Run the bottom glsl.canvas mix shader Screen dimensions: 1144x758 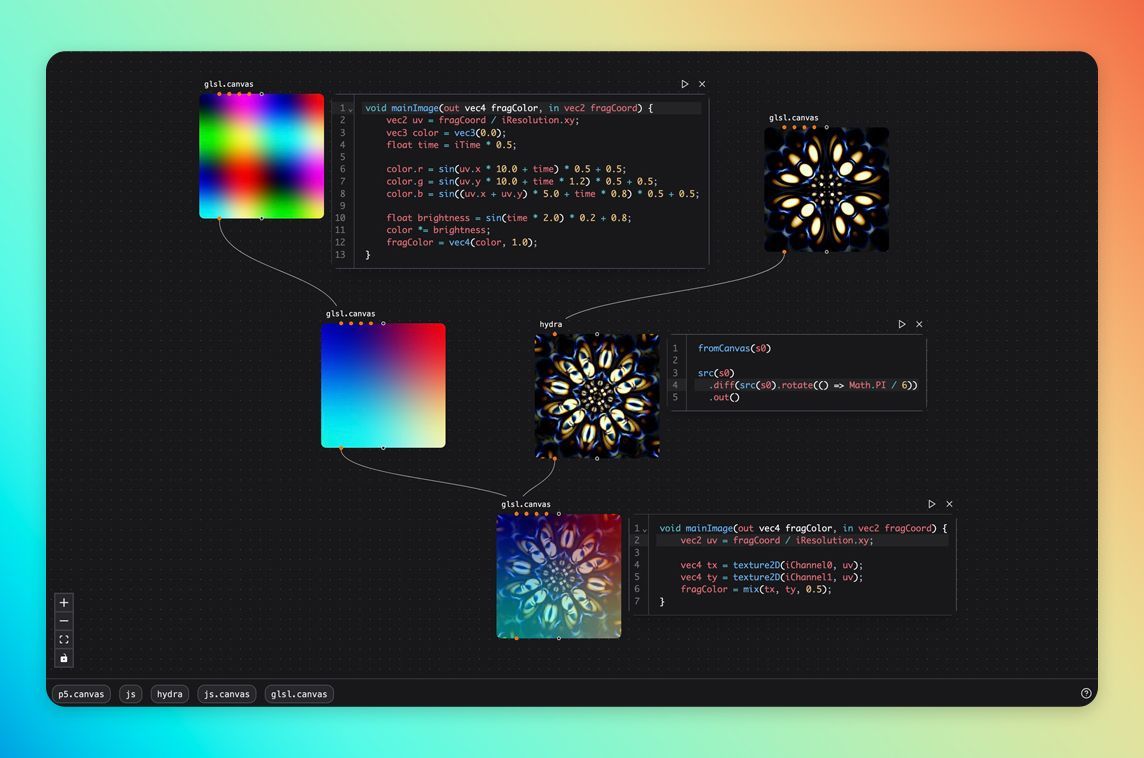[931, 503]
